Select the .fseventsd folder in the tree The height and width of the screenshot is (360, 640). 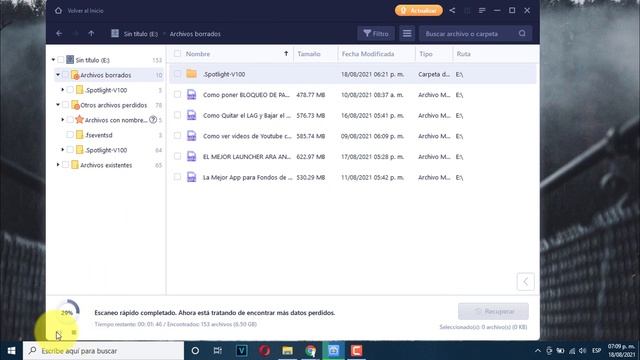(x=99, y=135)
